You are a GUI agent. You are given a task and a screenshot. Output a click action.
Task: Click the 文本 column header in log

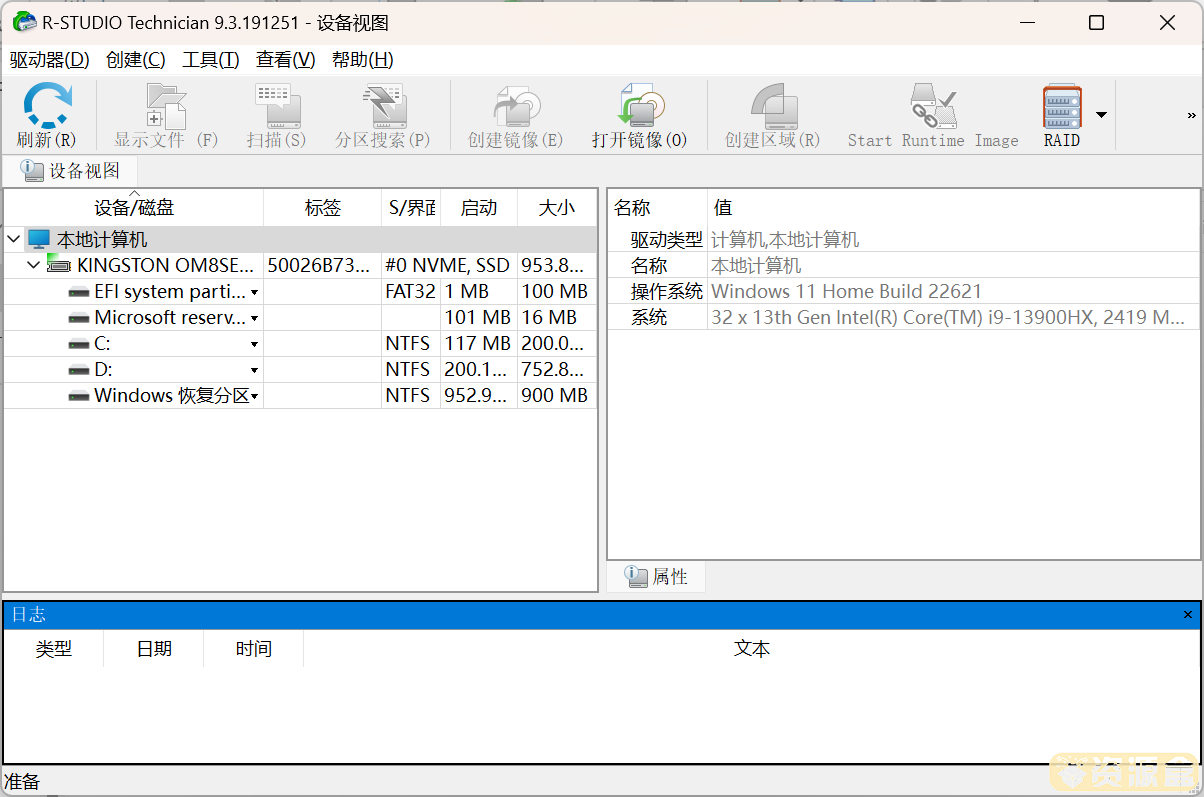click(x=751, y=649)
